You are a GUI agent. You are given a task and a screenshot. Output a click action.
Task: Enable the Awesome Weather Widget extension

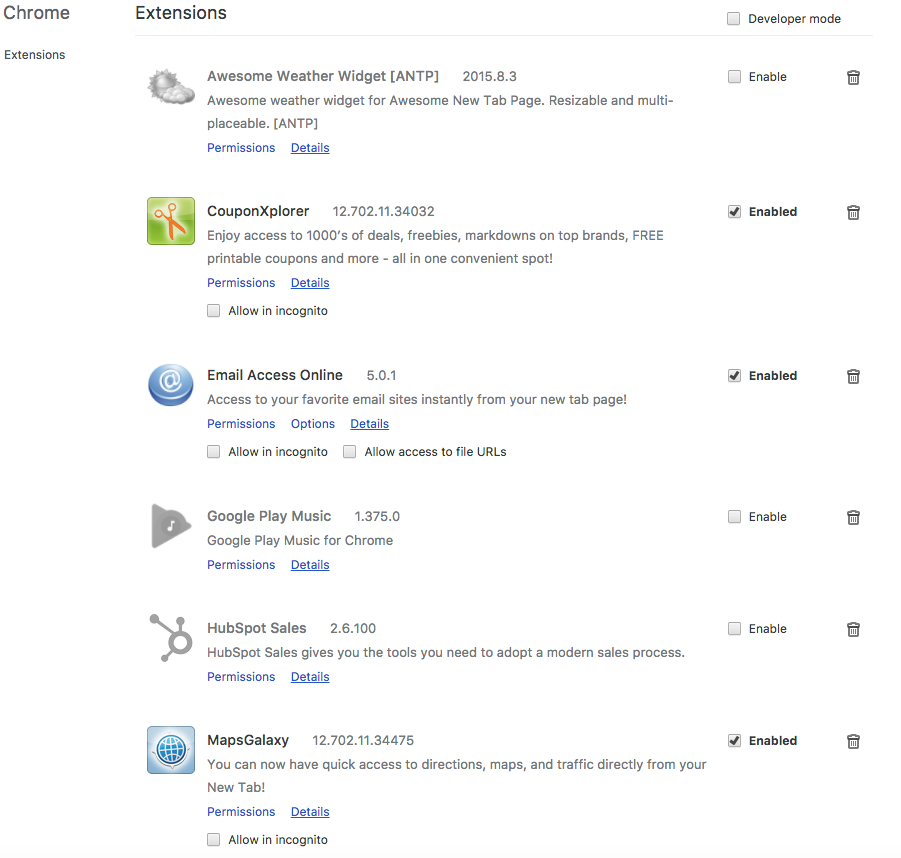pos(734,77)
